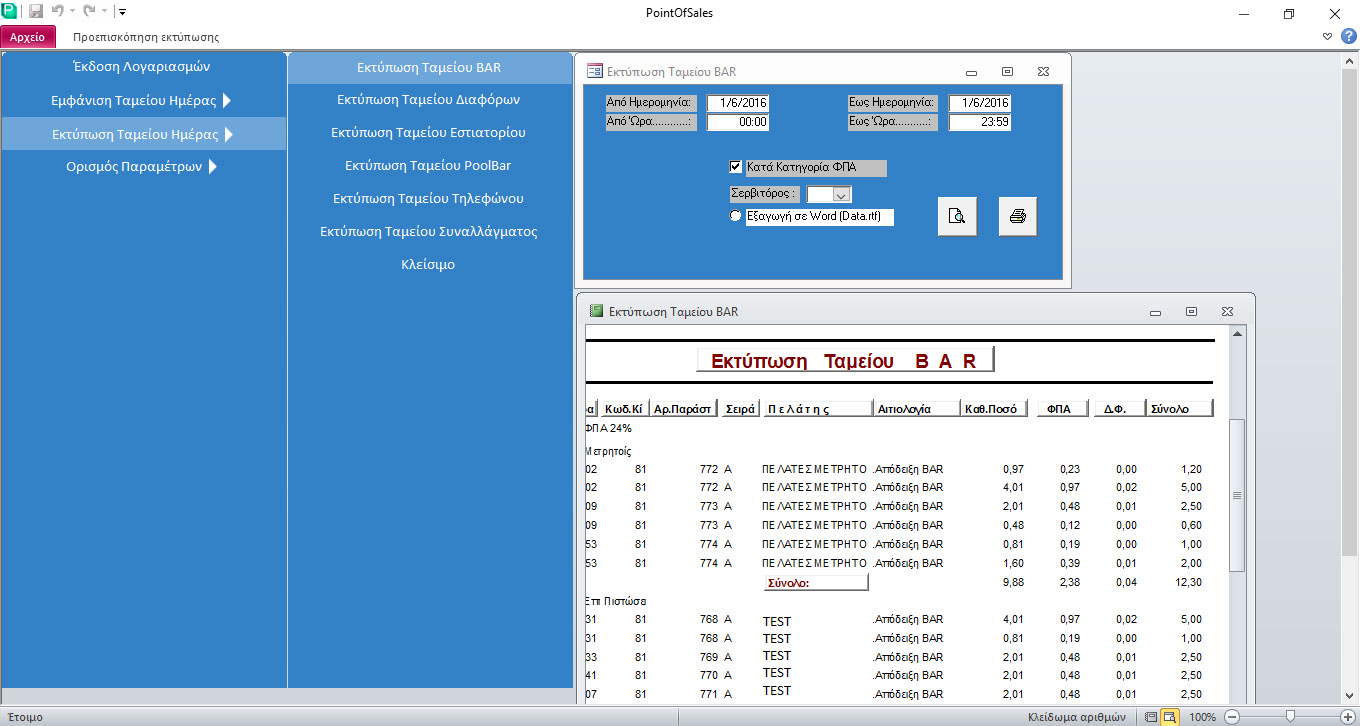Switch to form view in status bar
Screen dimensions: 1360x726
pos(1151,717)
